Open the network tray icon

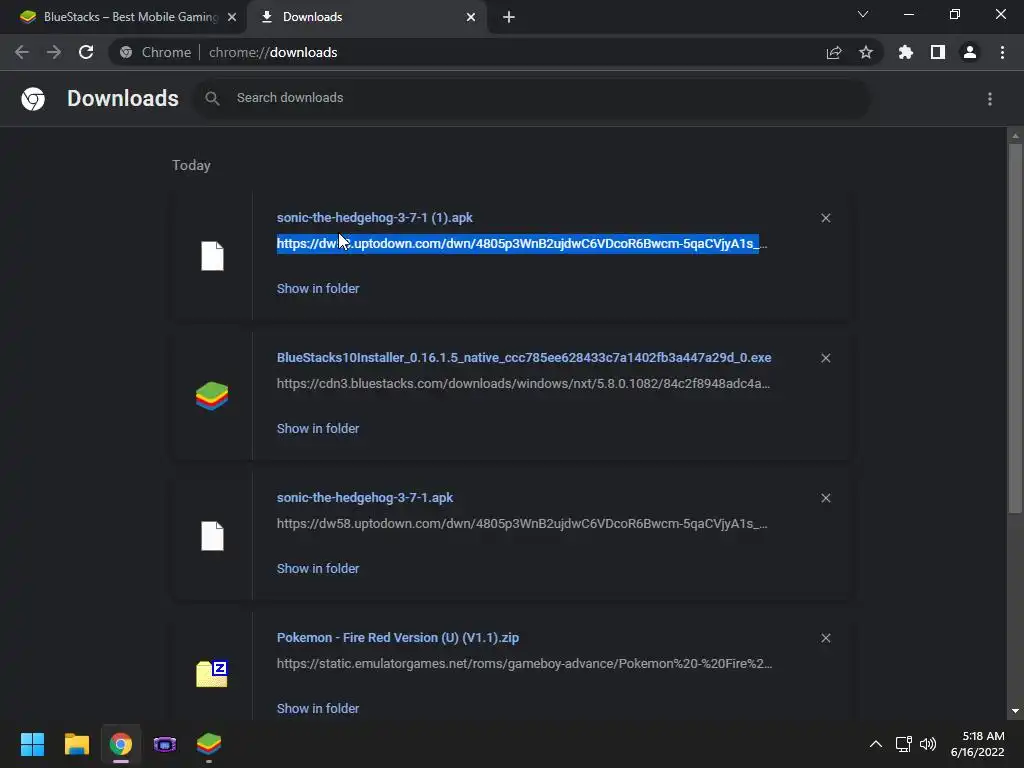904,744
